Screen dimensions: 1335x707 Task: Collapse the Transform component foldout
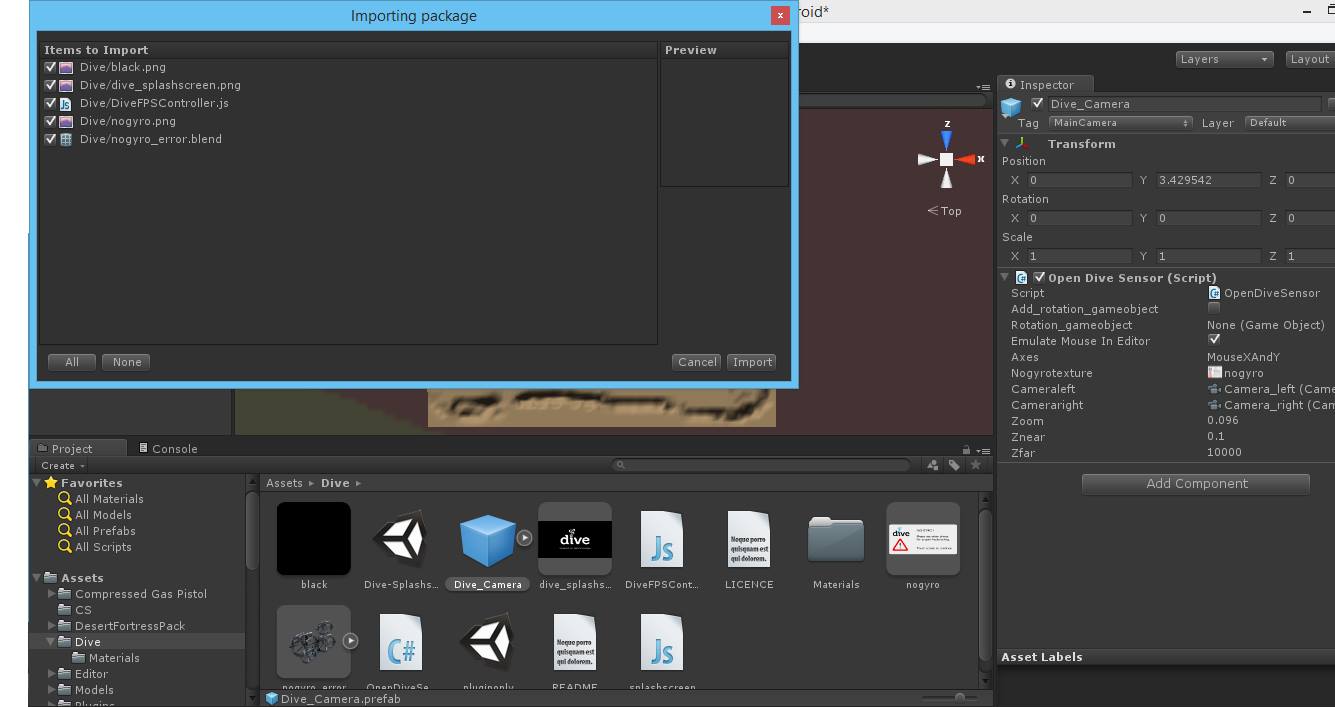click(1005, 144)
